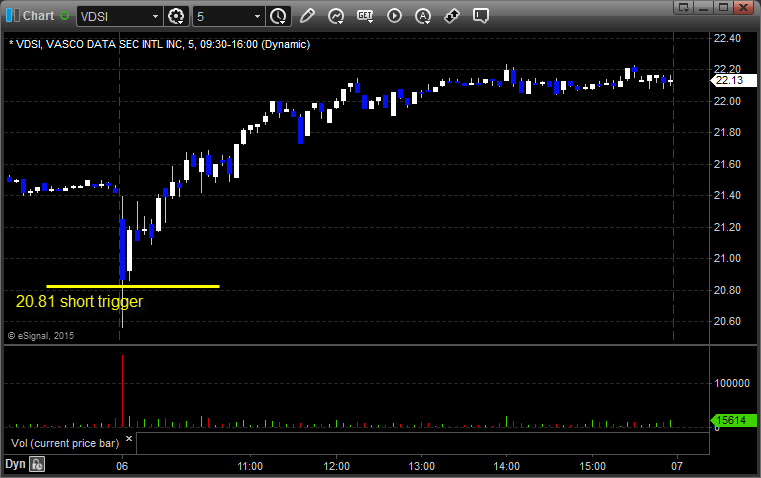This screenshot has width=761, height=478.
Task: Click the 14:00 time axis label
Action: coord(507,466)
